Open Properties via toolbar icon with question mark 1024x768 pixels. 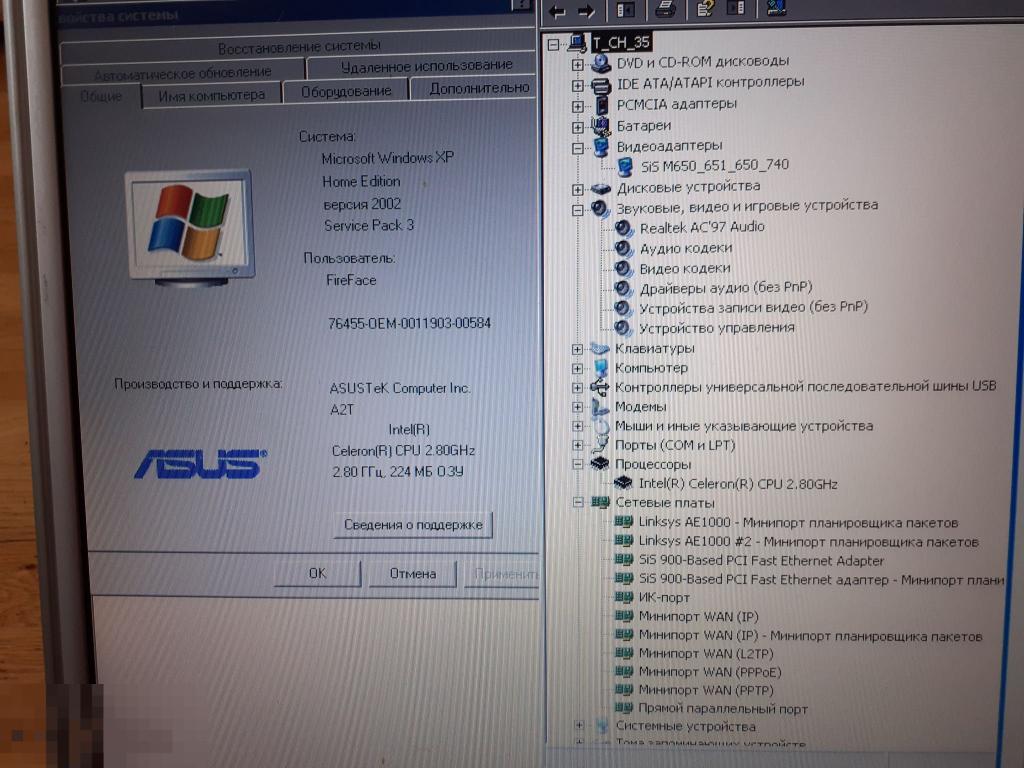[705, 10]
